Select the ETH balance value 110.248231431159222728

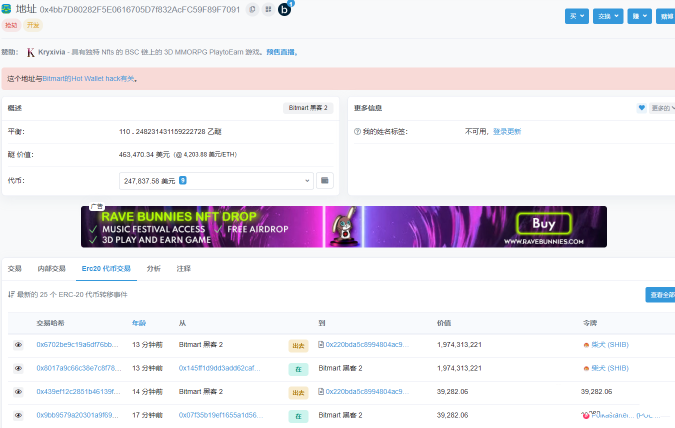click(170, 132)
